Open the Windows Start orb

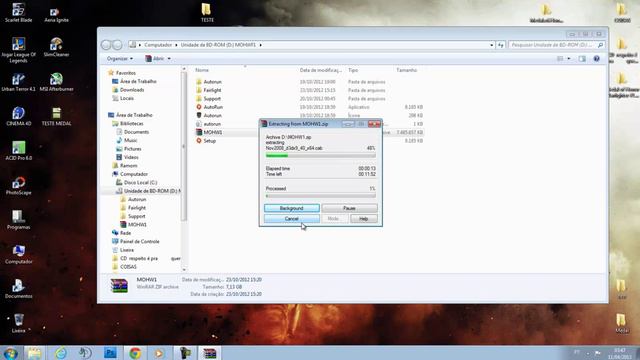click(10, 353)
